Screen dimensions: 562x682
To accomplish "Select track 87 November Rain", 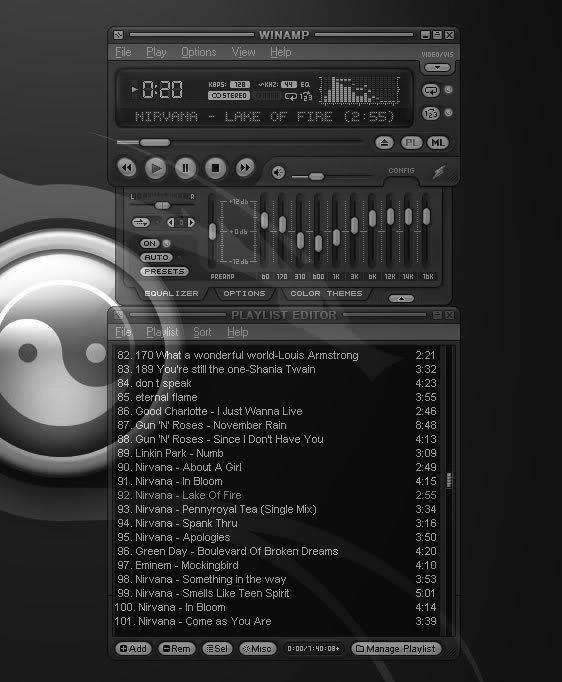I will coord(276,425).
